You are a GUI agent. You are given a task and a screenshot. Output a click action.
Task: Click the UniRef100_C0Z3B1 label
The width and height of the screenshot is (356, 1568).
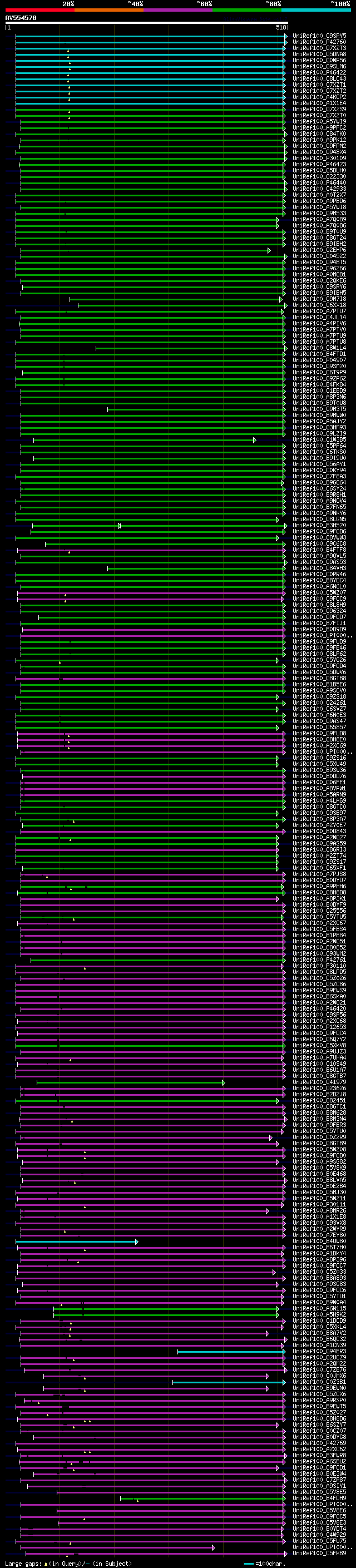pyautogui.click(x=319, y=1382)
